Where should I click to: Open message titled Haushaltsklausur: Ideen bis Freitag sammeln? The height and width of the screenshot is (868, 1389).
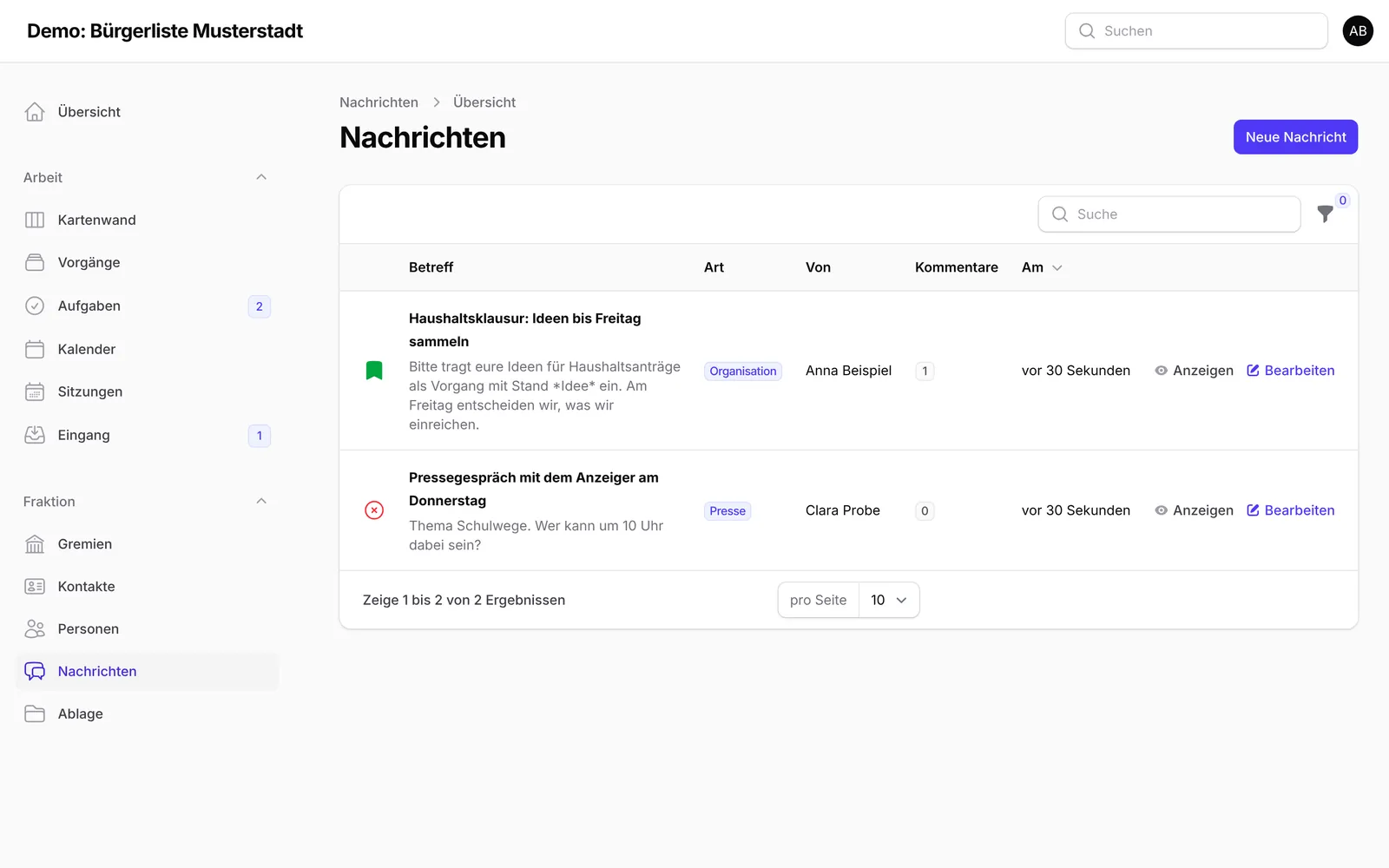pyautogui.click(x=525, y=330)
